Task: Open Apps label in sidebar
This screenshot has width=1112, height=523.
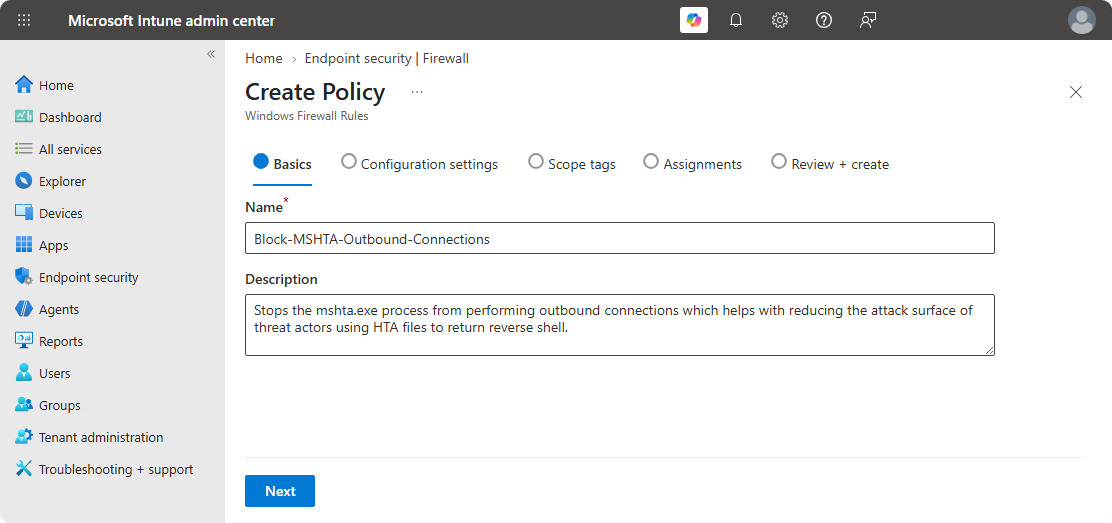Action: click(x=54, y=245)
